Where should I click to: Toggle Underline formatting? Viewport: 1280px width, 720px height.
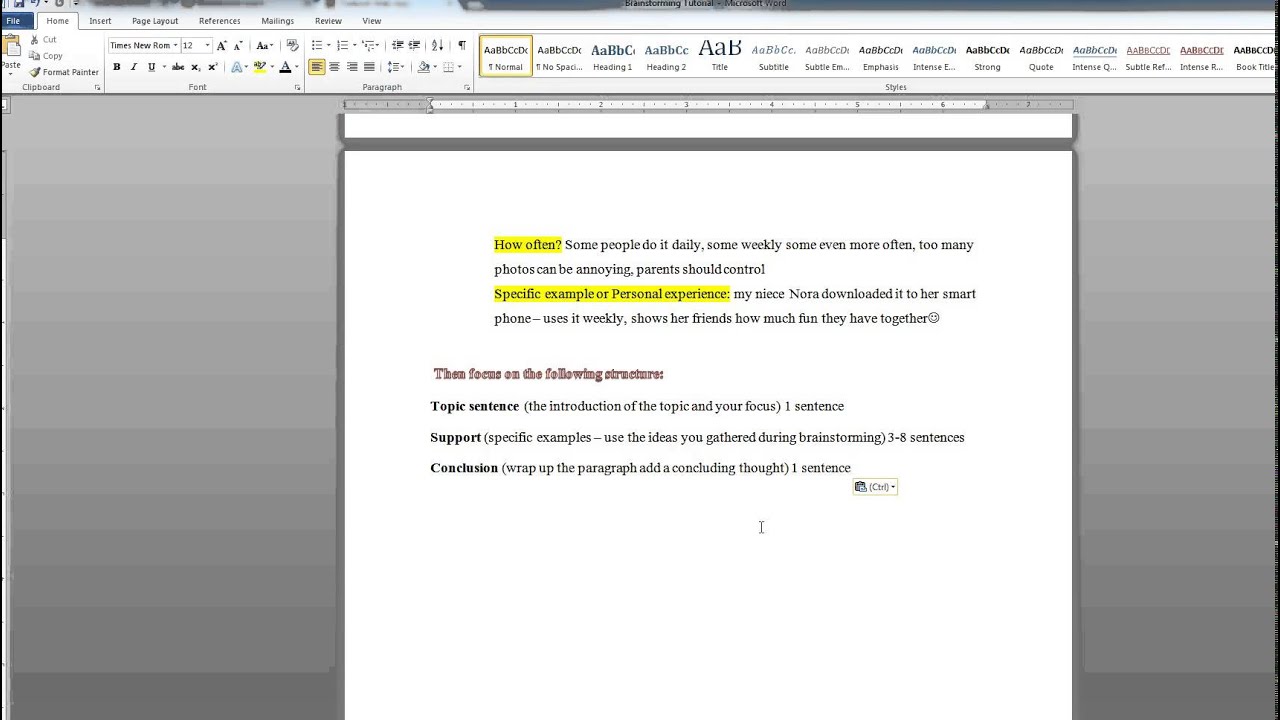[151, 67]
